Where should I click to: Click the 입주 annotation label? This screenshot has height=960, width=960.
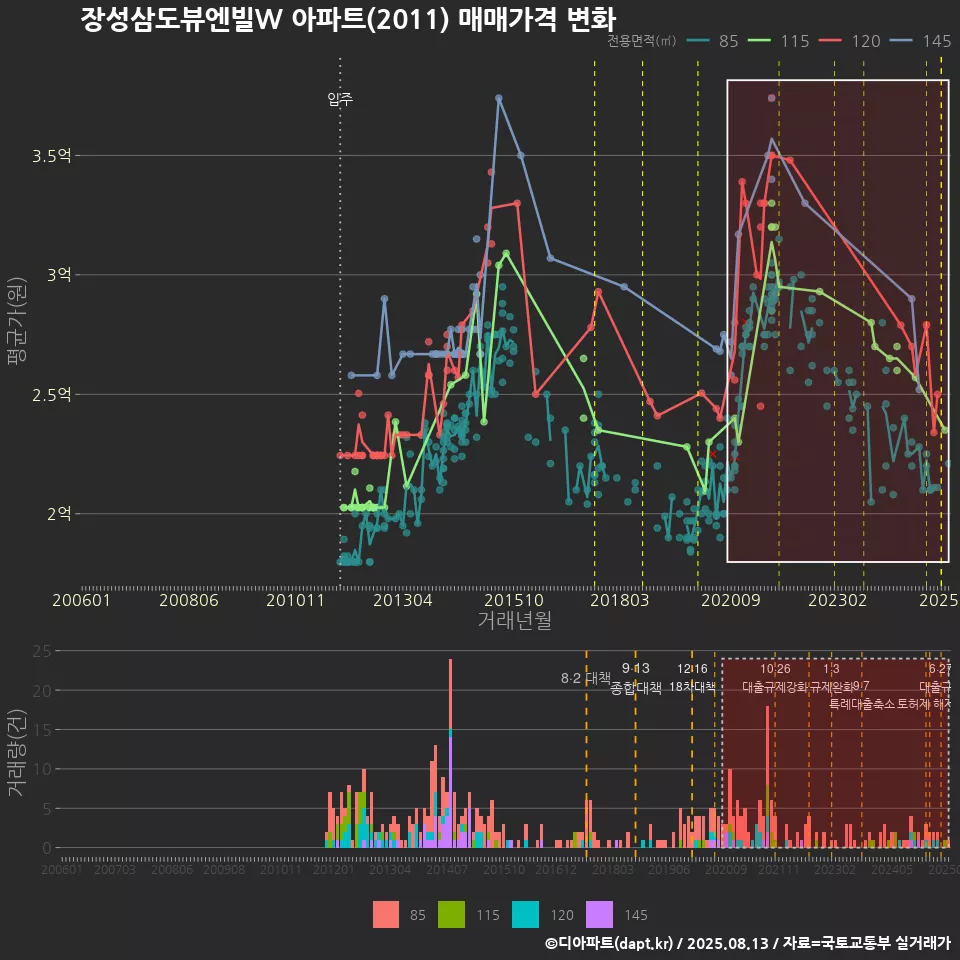(340, 99)
